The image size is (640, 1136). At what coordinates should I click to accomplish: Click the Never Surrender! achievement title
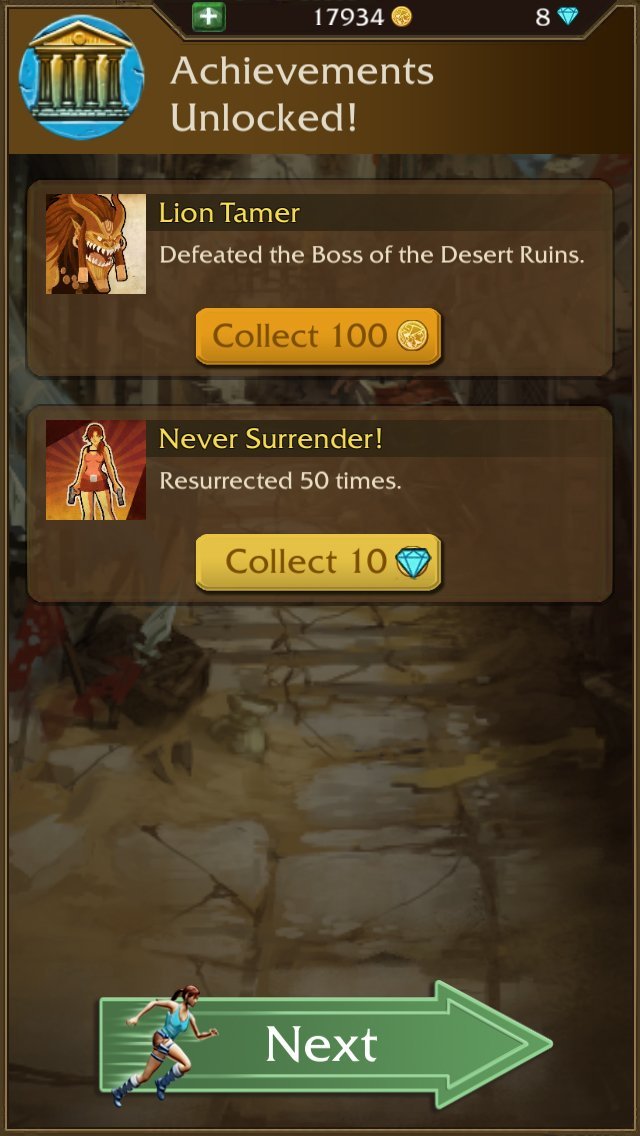[270, 438]
